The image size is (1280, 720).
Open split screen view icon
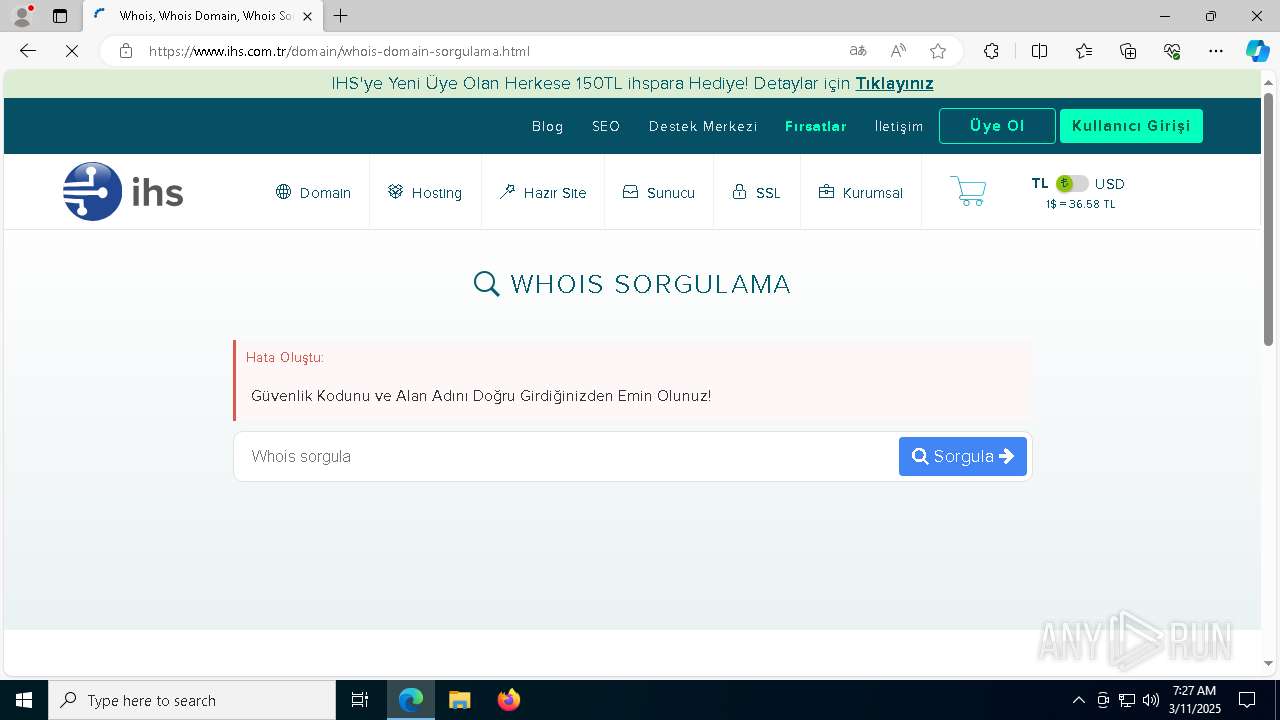1039,51
